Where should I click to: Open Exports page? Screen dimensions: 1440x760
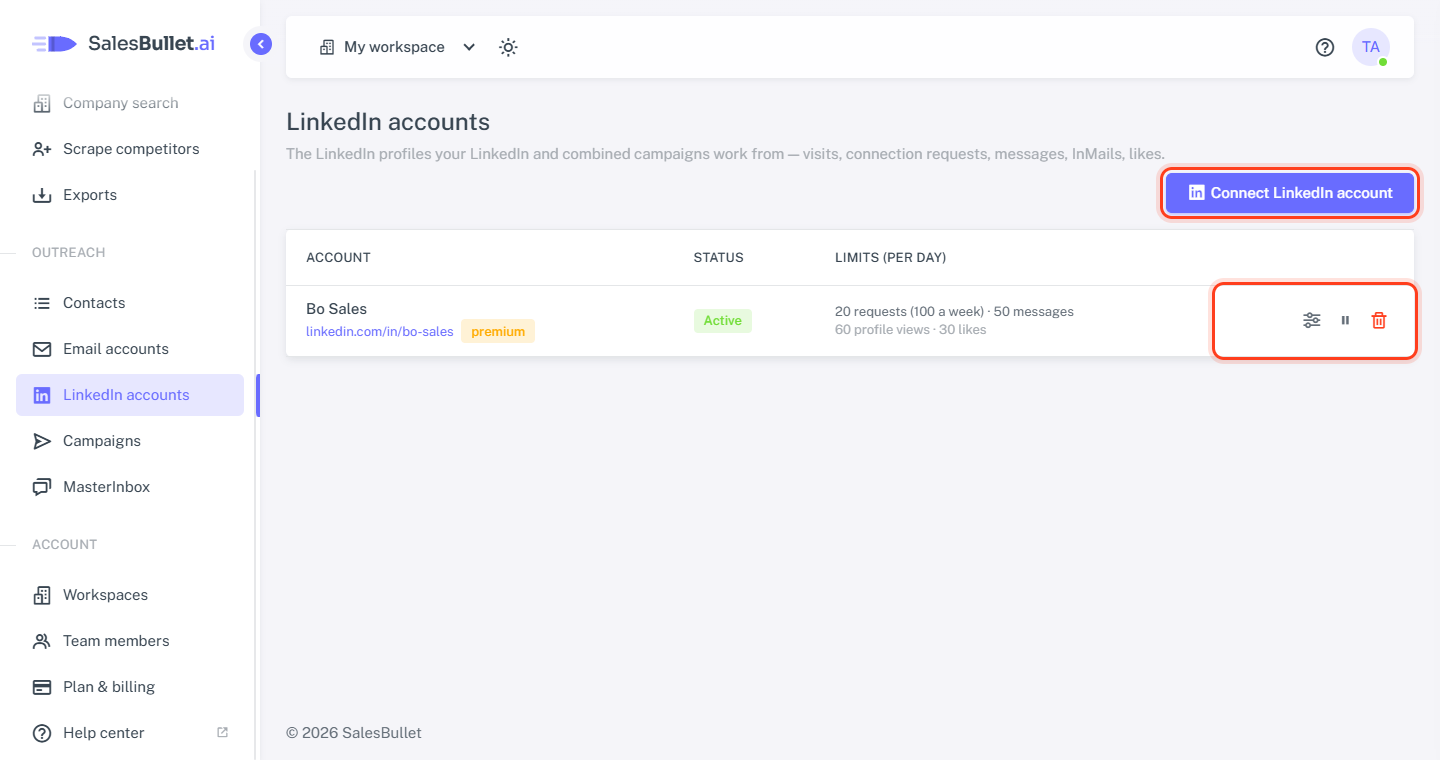(x=130, y=195)
